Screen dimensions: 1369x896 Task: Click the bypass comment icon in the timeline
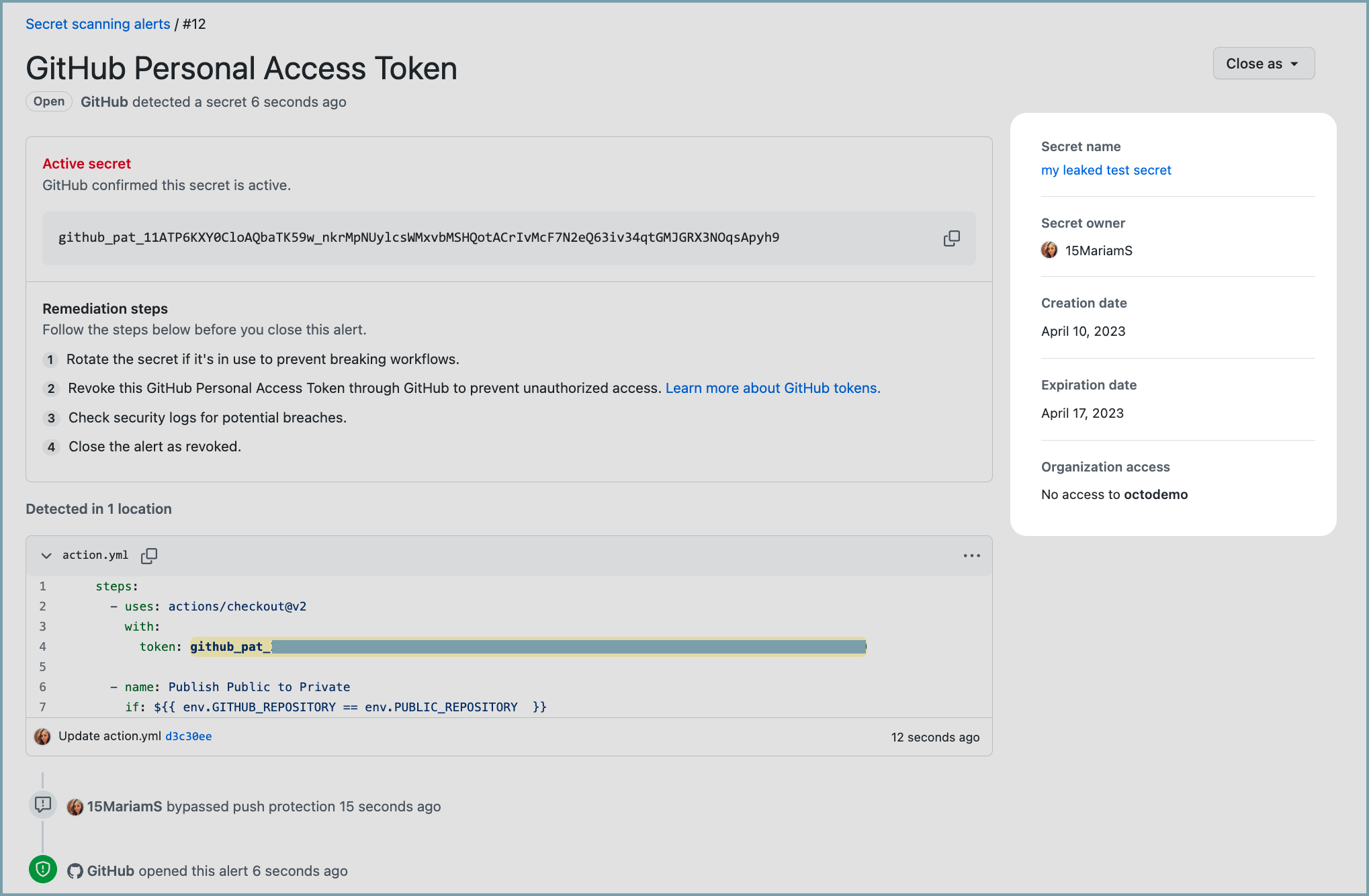tap(43, 804)
